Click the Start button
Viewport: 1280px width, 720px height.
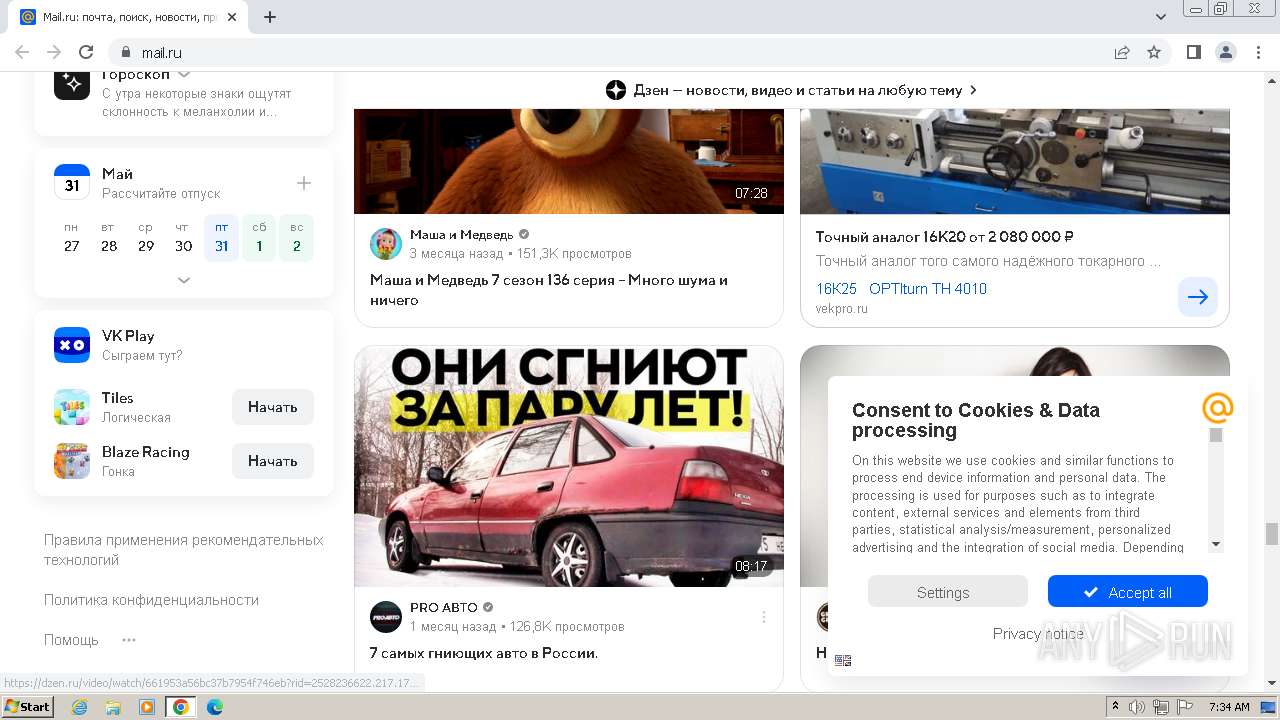click(x=28, y=707)
